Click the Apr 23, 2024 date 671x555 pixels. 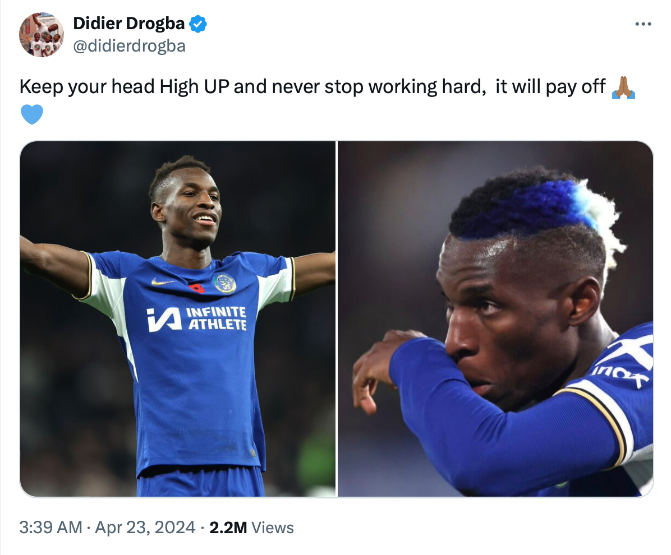point(145,527)
